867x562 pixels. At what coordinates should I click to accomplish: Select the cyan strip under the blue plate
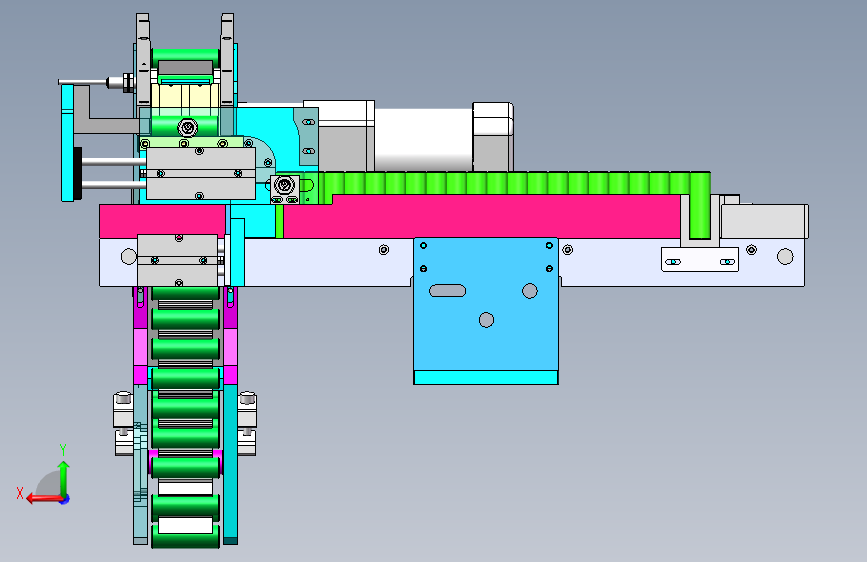[x=486, y=378]
